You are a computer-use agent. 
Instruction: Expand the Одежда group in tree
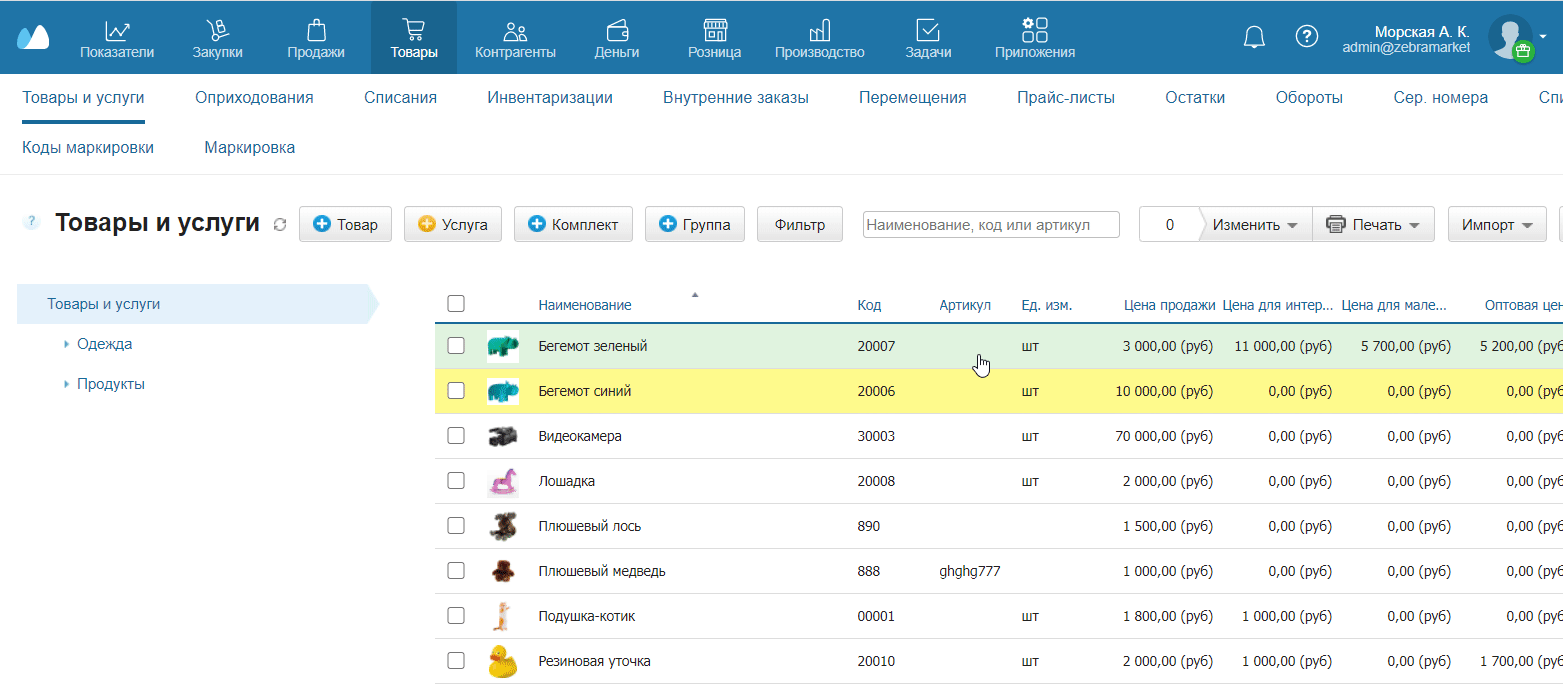pyautogui.click(x=66, y=344)
